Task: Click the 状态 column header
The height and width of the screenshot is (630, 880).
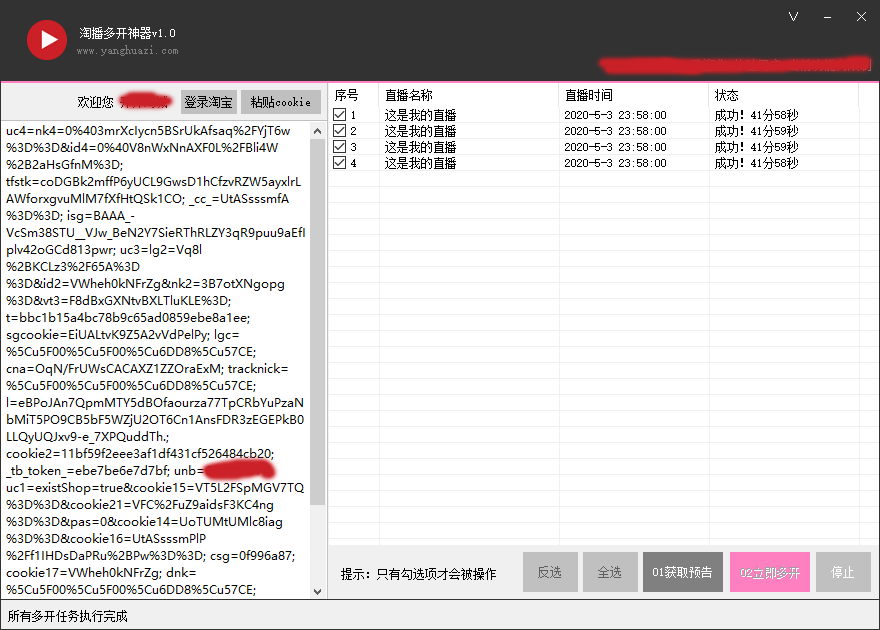Action: point(784,95)
